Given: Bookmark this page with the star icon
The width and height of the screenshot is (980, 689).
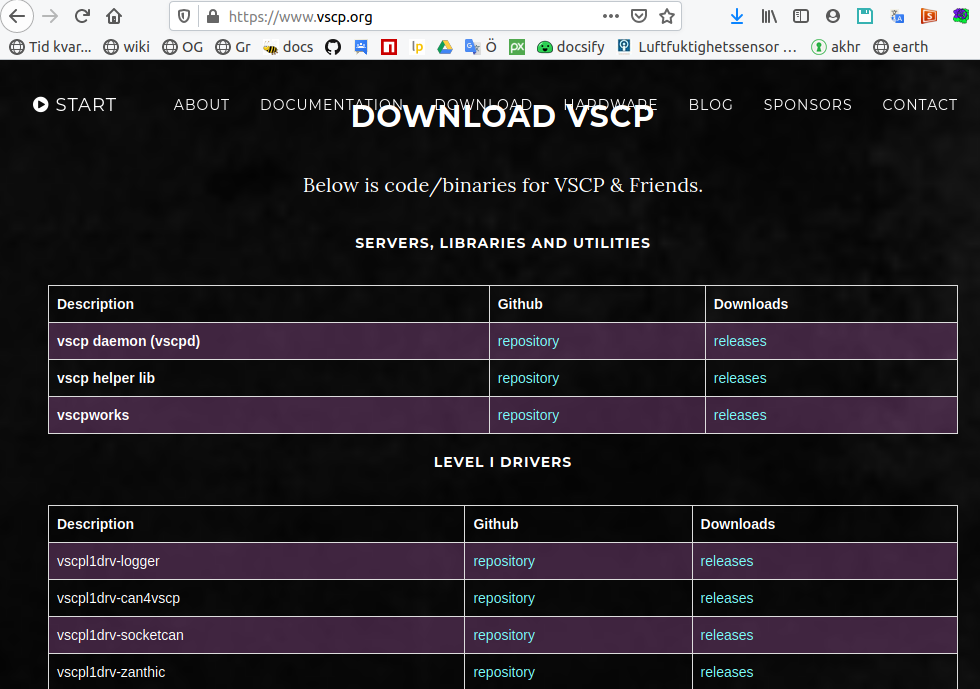Looking at the screenshot, I should tap(667, 16).
